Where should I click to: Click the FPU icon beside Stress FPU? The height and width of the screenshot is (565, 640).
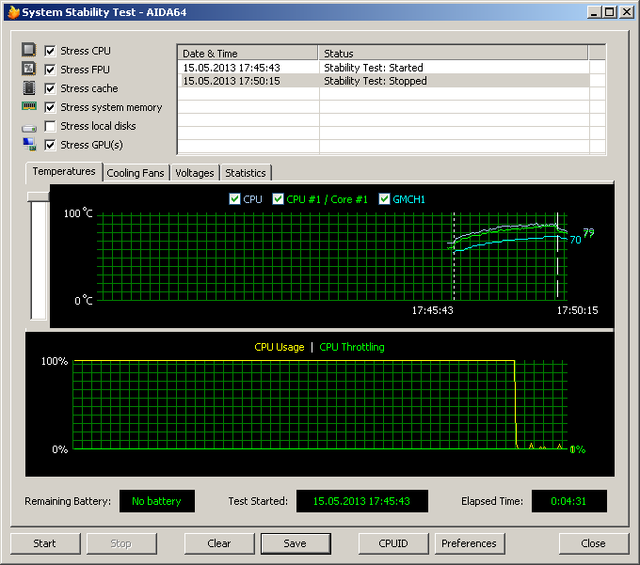[29, 69]
